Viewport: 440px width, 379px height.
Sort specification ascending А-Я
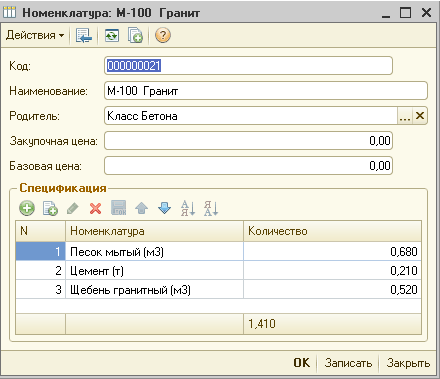coord(188,208)
